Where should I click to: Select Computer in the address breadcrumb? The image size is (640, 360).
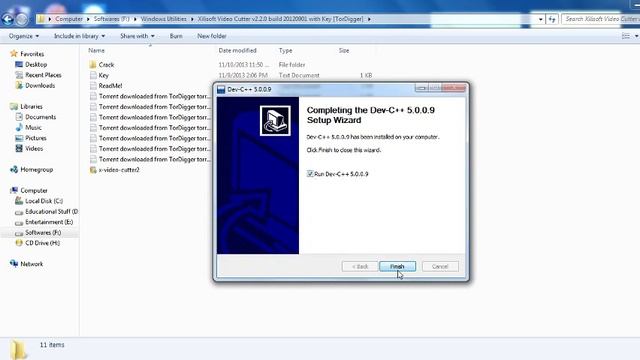pos(69,19)
